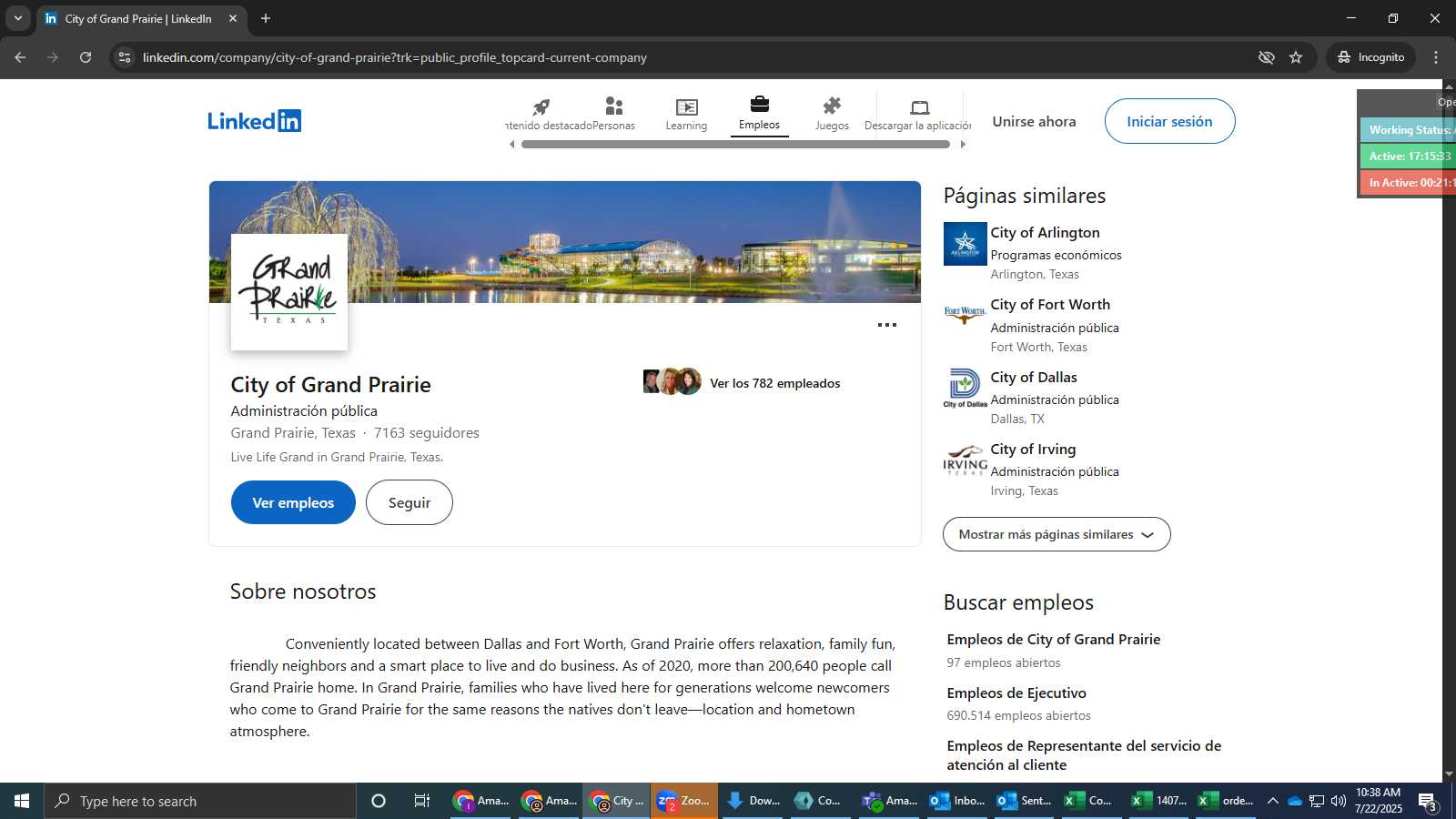Open City of Fort Worth logo

click(x=965, y=316)
